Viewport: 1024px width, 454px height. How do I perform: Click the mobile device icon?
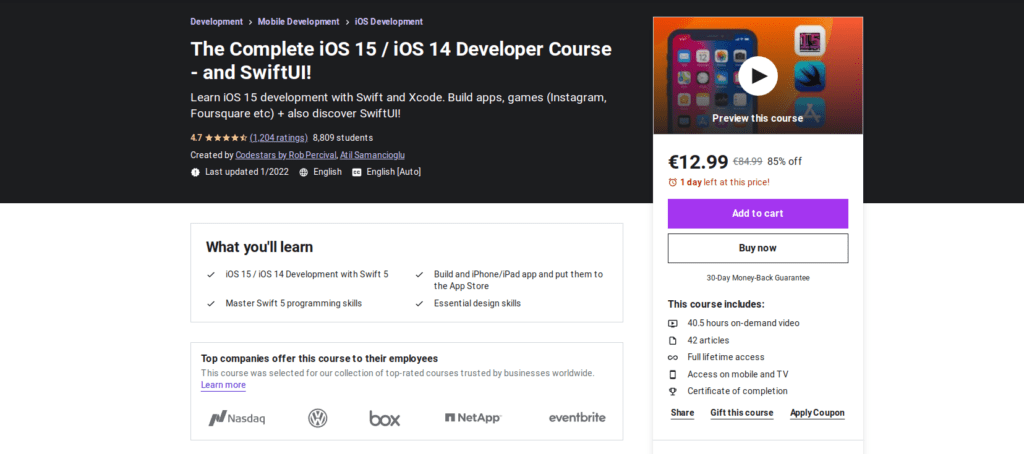[673, 374]
